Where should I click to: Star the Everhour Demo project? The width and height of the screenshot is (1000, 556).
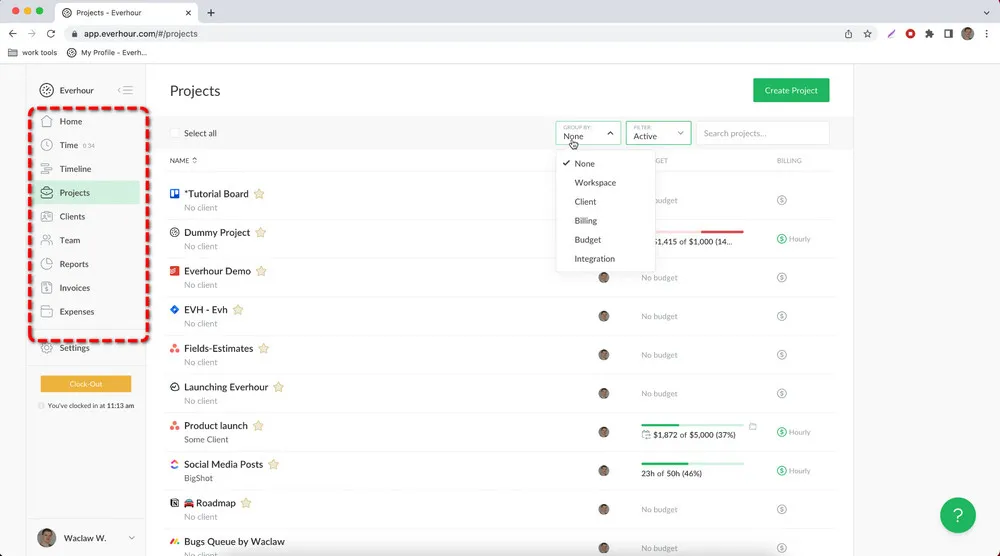click(261, 271)
